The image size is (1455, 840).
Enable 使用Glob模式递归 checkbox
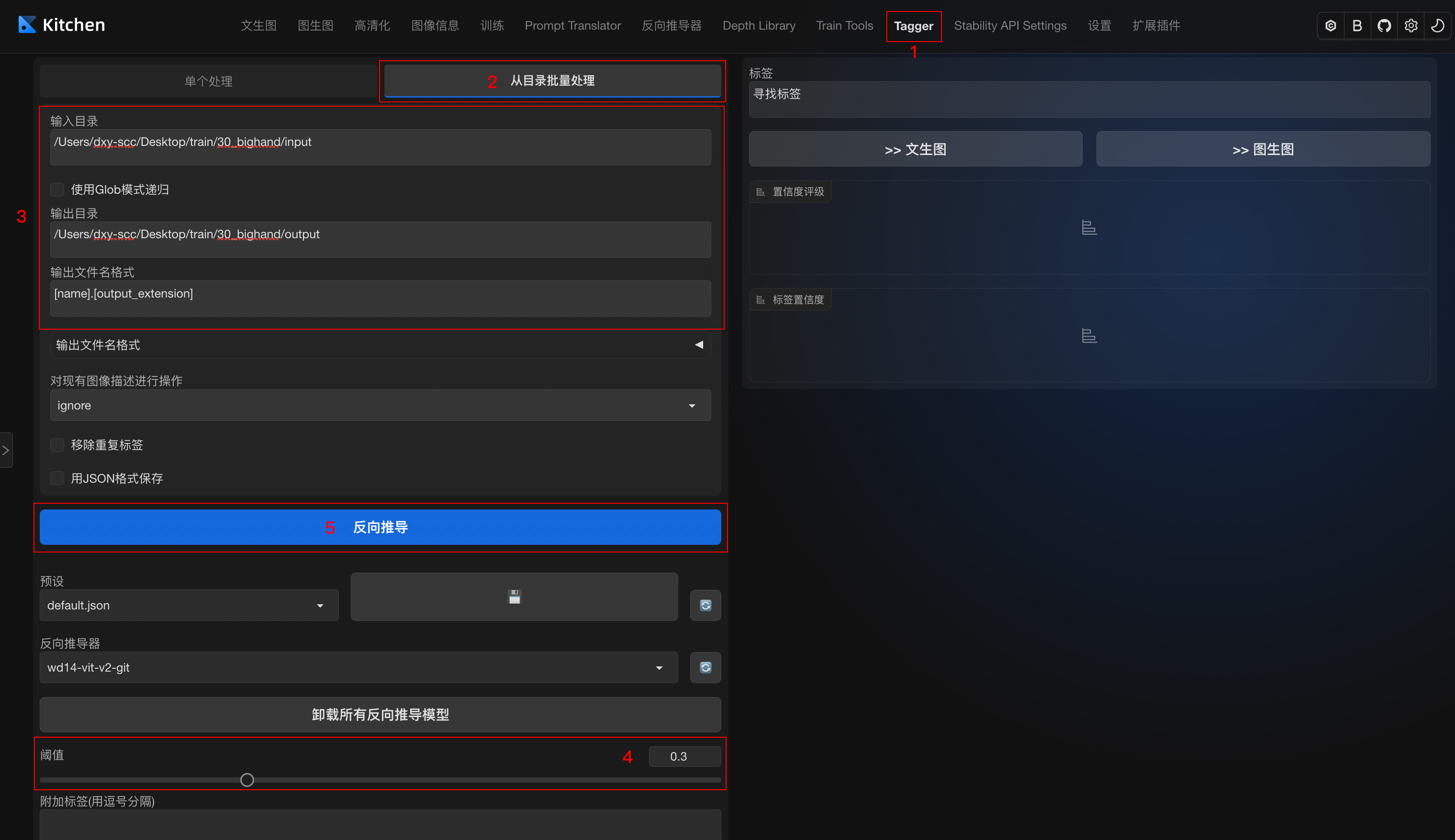[57, 190]
